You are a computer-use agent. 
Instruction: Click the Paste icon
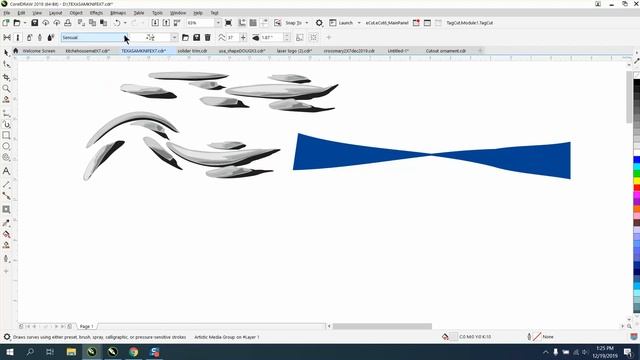(x=104, y=23)
